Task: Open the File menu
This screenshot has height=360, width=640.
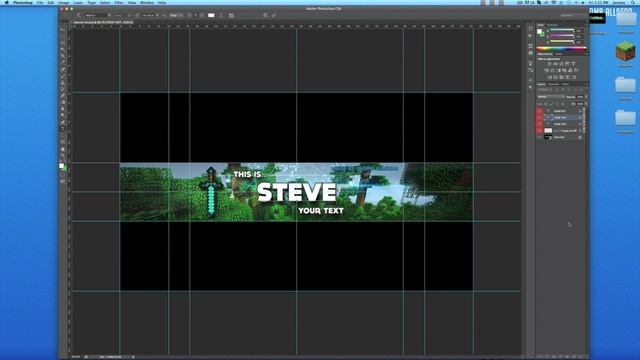Action: tap(40, 2)
